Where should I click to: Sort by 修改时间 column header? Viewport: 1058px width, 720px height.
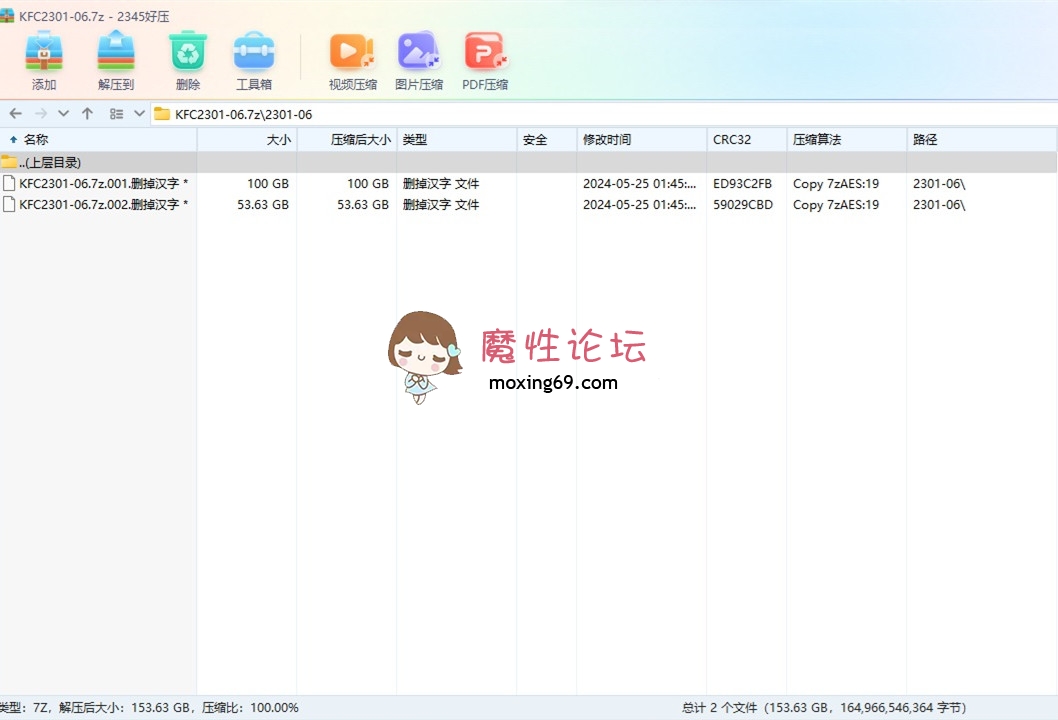coord(642,140)
